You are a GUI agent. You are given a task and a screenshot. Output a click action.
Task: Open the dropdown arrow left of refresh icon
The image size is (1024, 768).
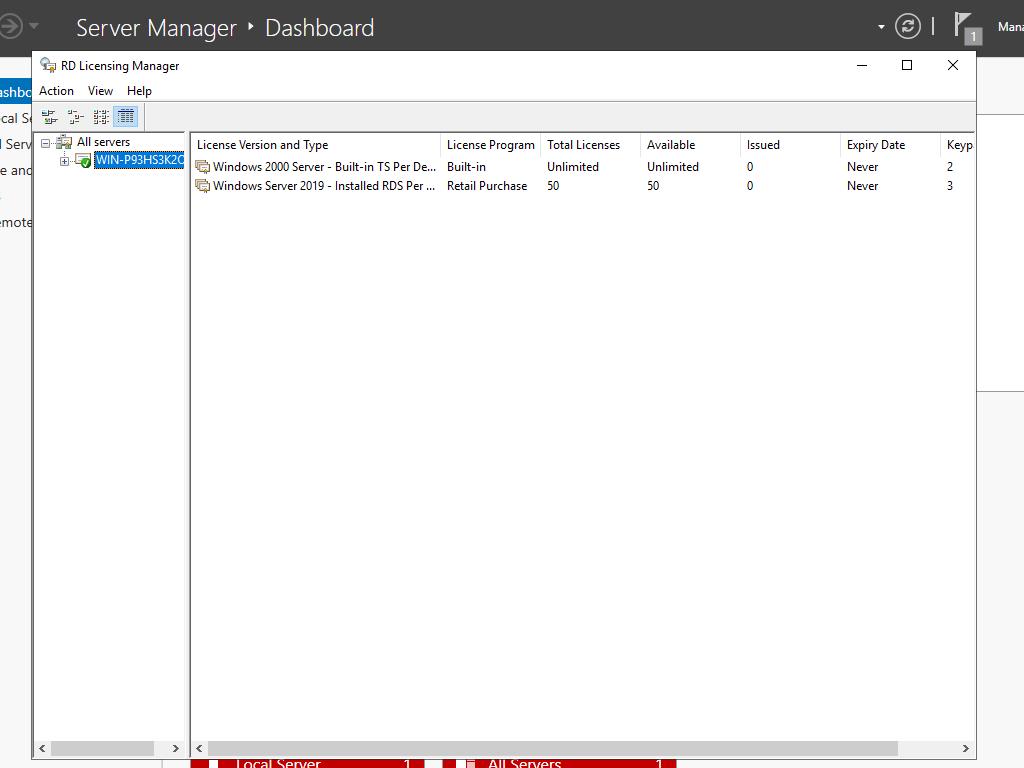click(881, 27)
